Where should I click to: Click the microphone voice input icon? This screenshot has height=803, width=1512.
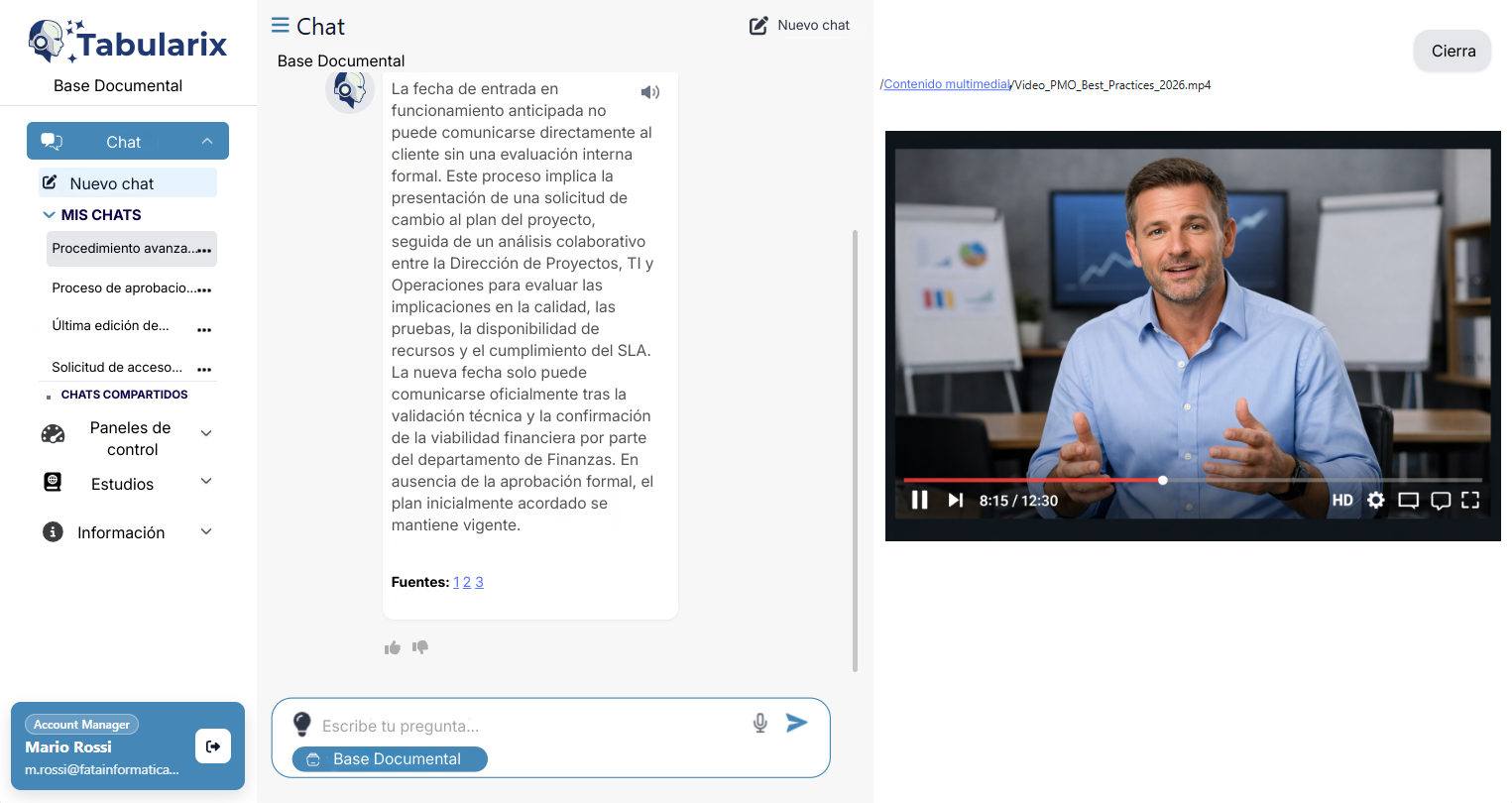[759, 724]
